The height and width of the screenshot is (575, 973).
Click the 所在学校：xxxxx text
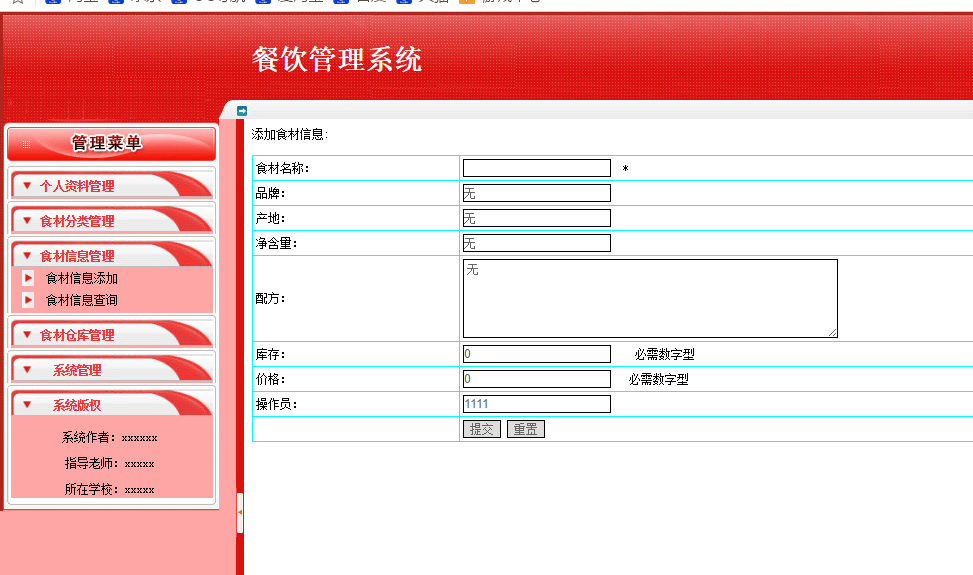[109, 489]
